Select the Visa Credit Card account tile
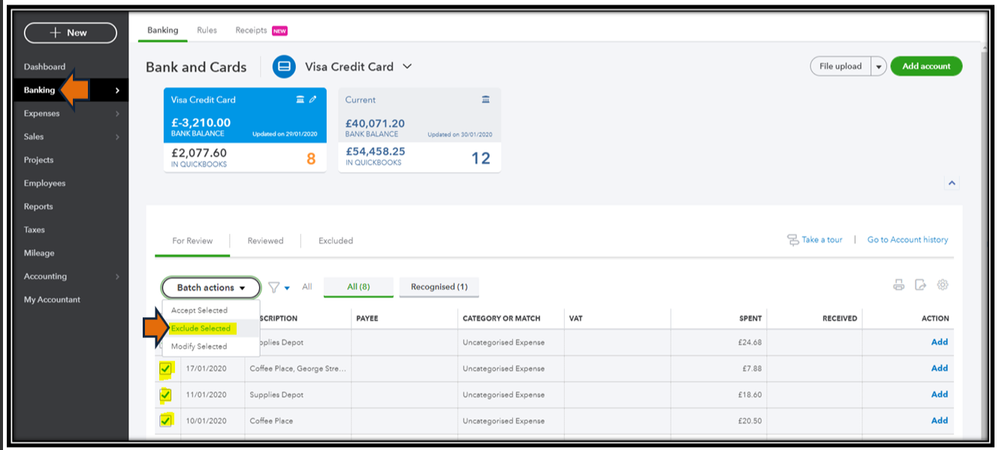This screenshot has width=999, height=450. (x=245, y=130)
